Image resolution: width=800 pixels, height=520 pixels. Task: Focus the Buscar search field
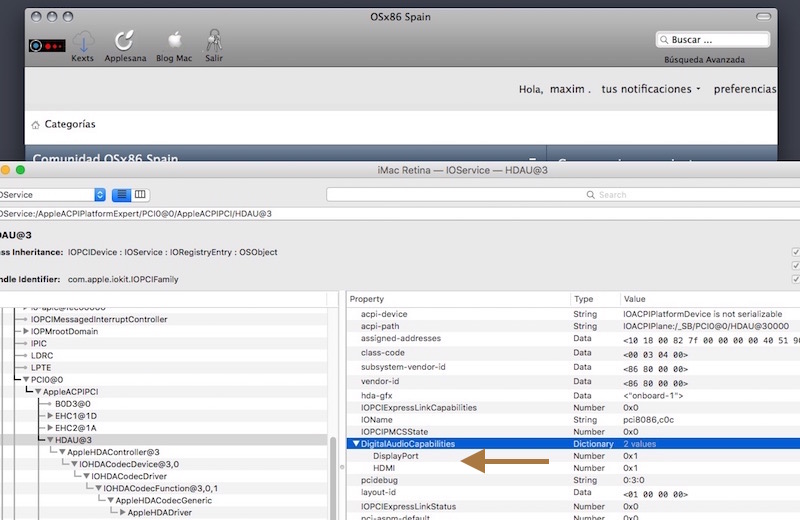[x=713, y=40]
